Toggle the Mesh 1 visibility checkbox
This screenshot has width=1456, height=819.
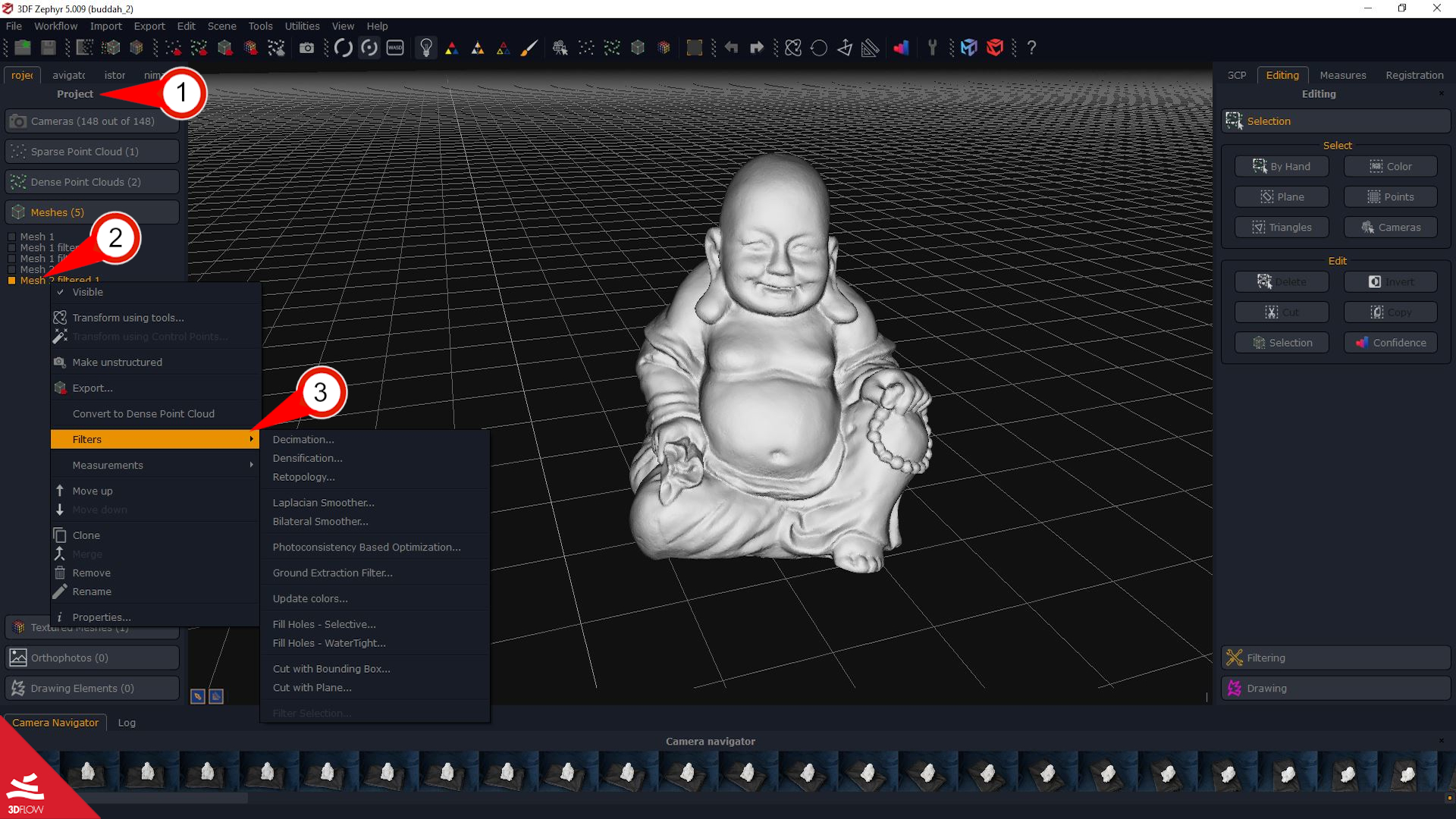pyautogui.click(x=11, y=237)
